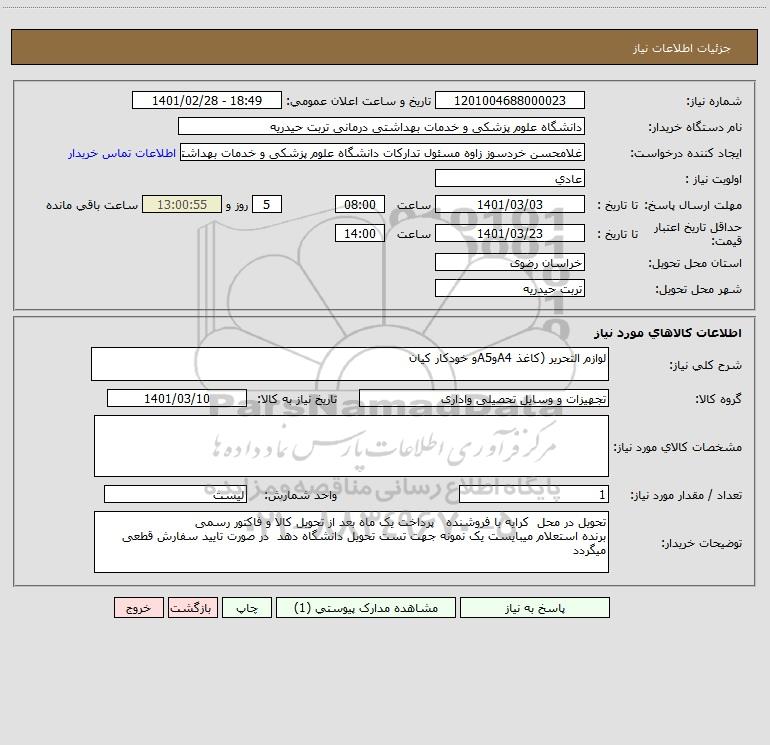Click response deadline date 1401/03/03
Image resolution: width=770 pixels, height=745 pixels.
(510, 204)
